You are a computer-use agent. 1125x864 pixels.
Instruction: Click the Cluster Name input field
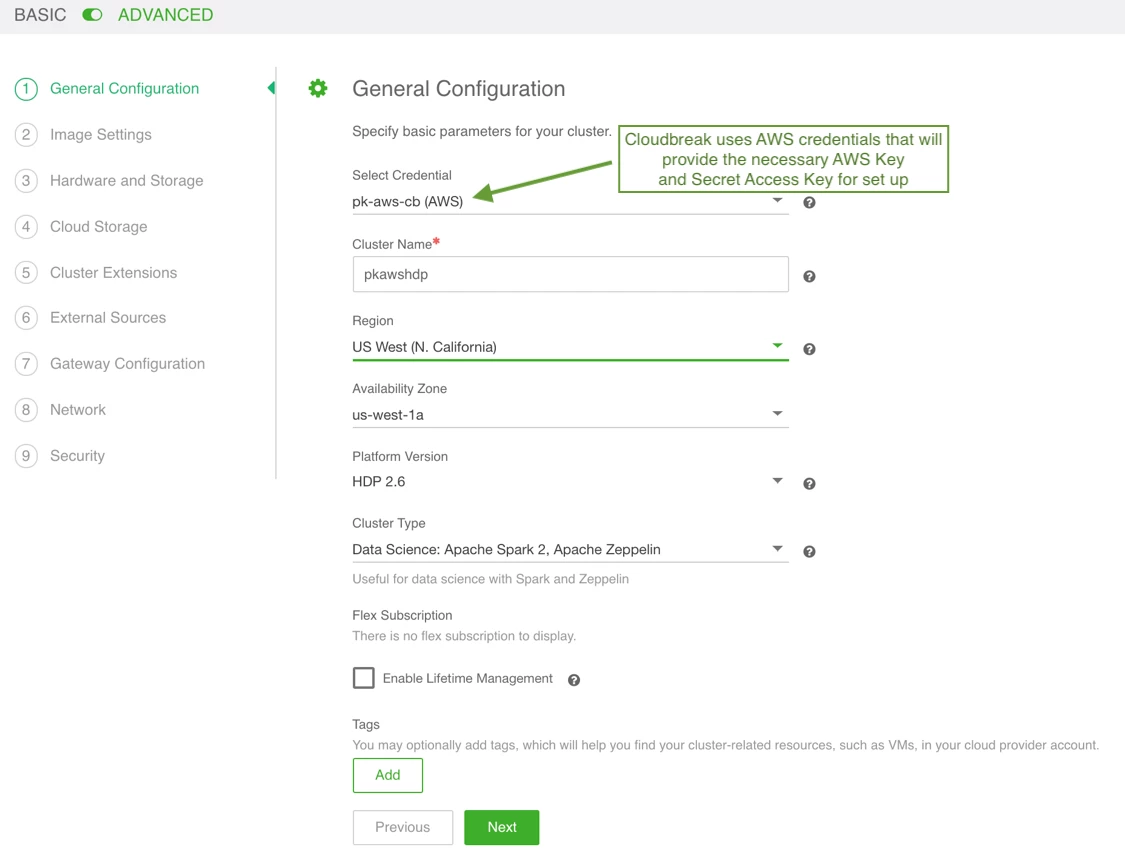click(x=570, y=274)
